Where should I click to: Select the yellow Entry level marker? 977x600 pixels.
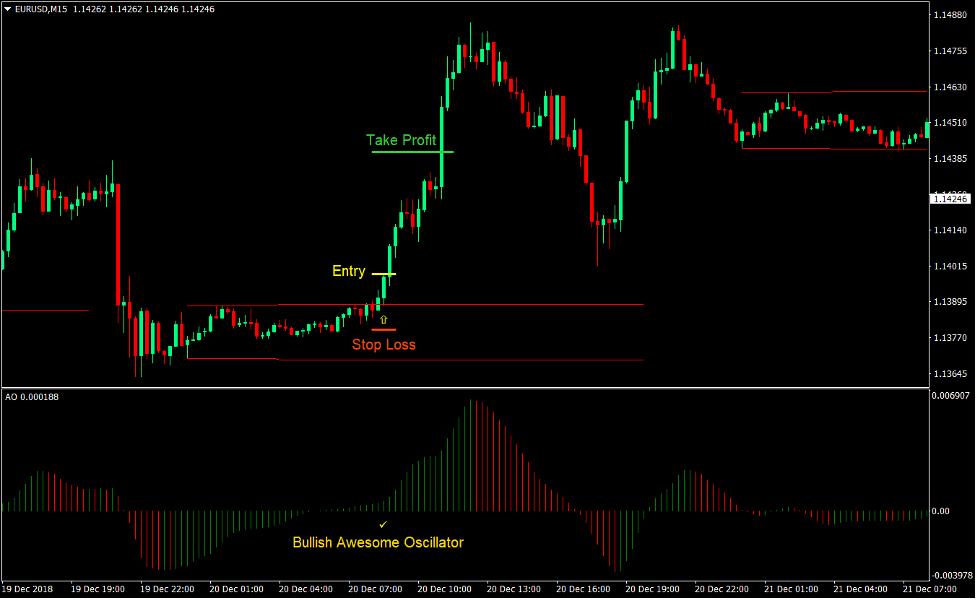coord(383,272)
